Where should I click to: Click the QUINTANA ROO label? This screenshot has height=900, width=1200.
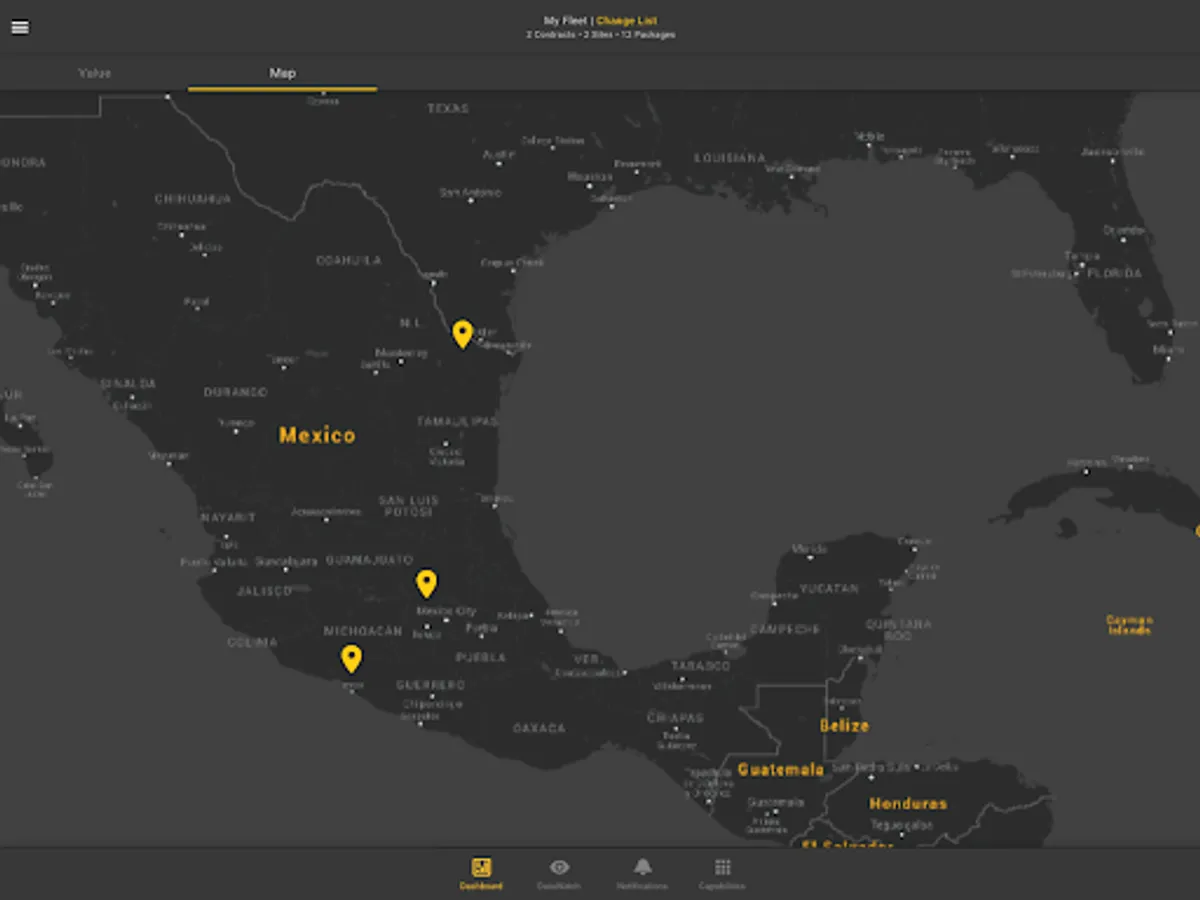tap(898, 630)
